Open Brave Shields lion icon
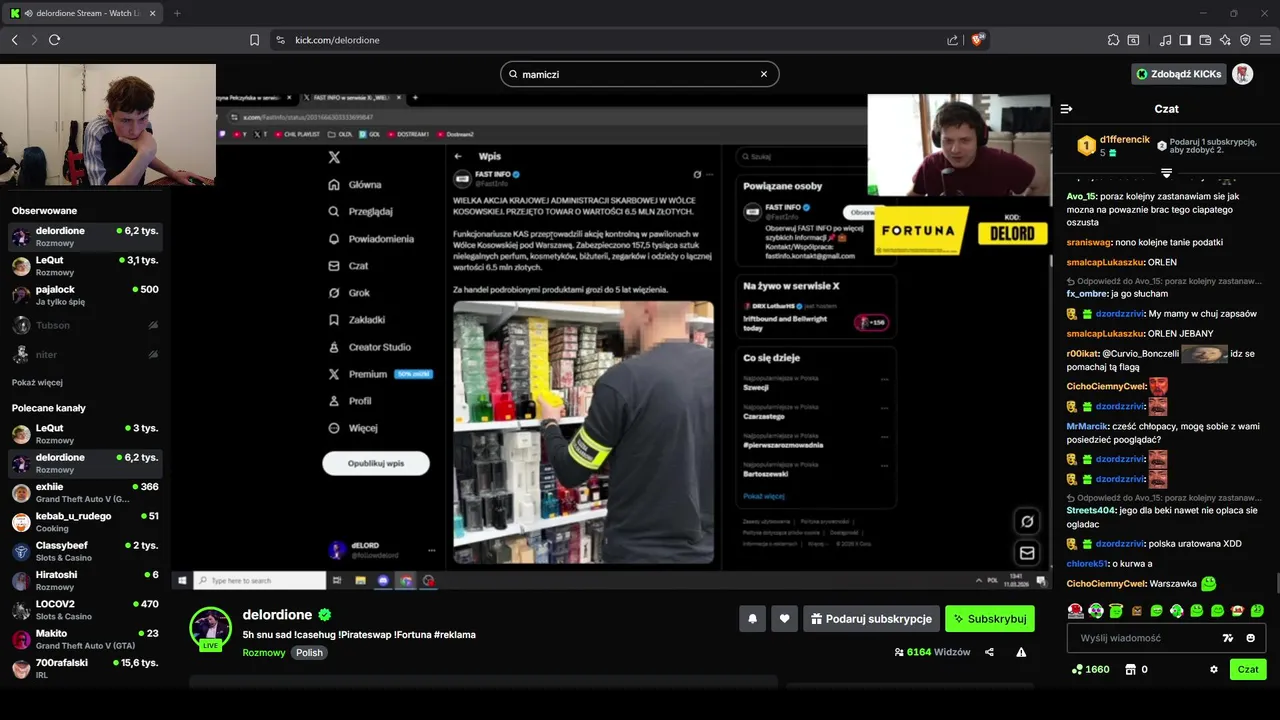This screenshot has height=720, width=1280. coord(978,40)
